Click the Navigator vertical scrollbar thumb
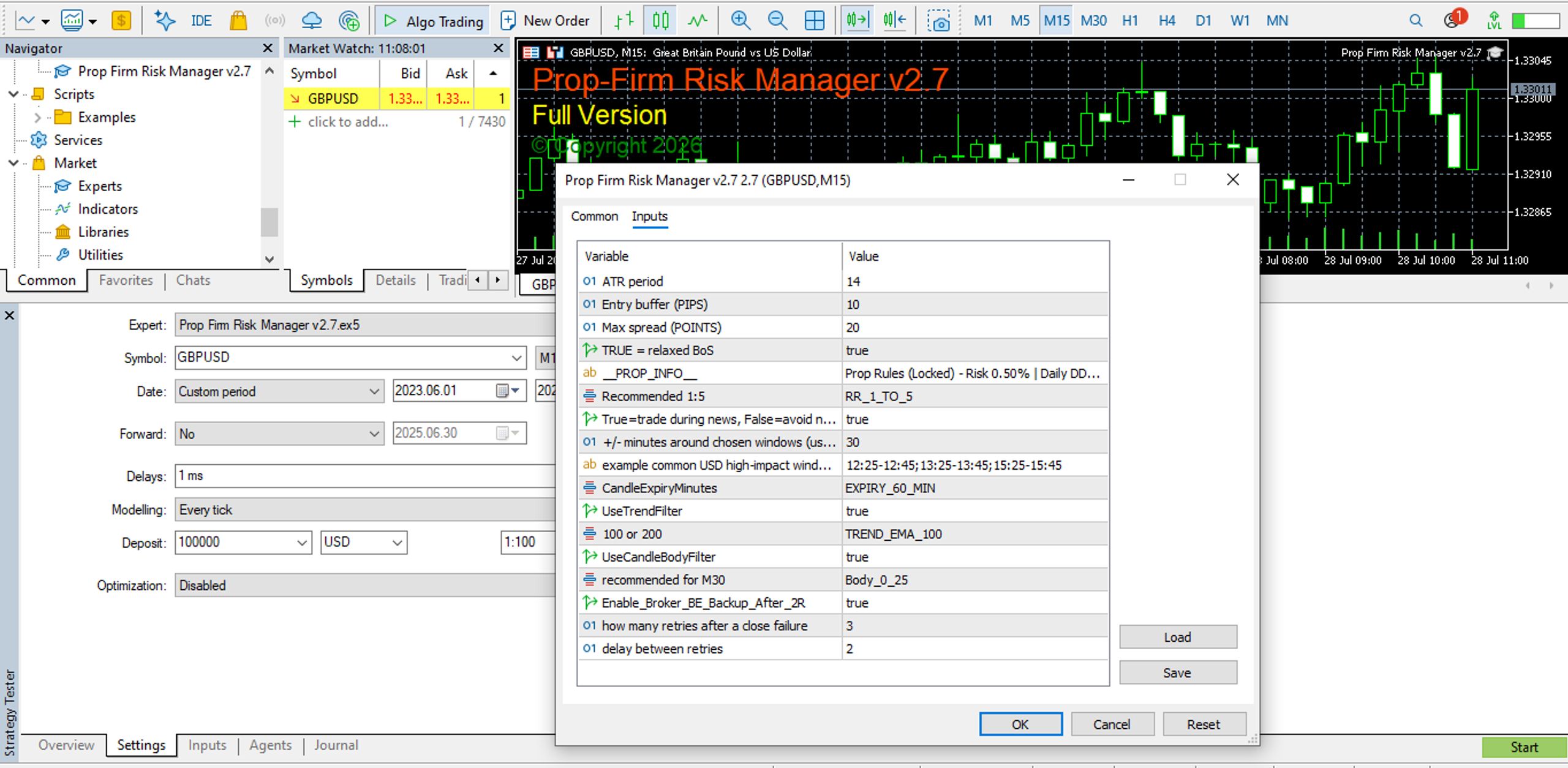The image size is (1568, 768). click(x=269, y=222)
